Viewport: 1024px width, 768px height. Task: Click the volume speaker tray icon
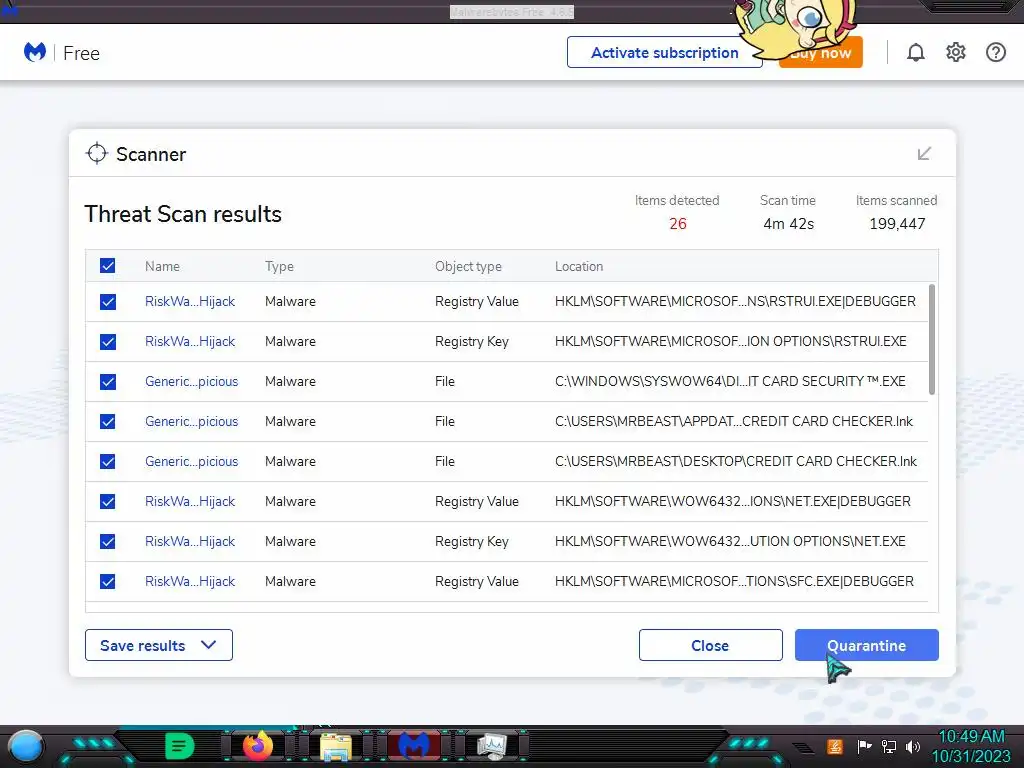coord(913,746)
